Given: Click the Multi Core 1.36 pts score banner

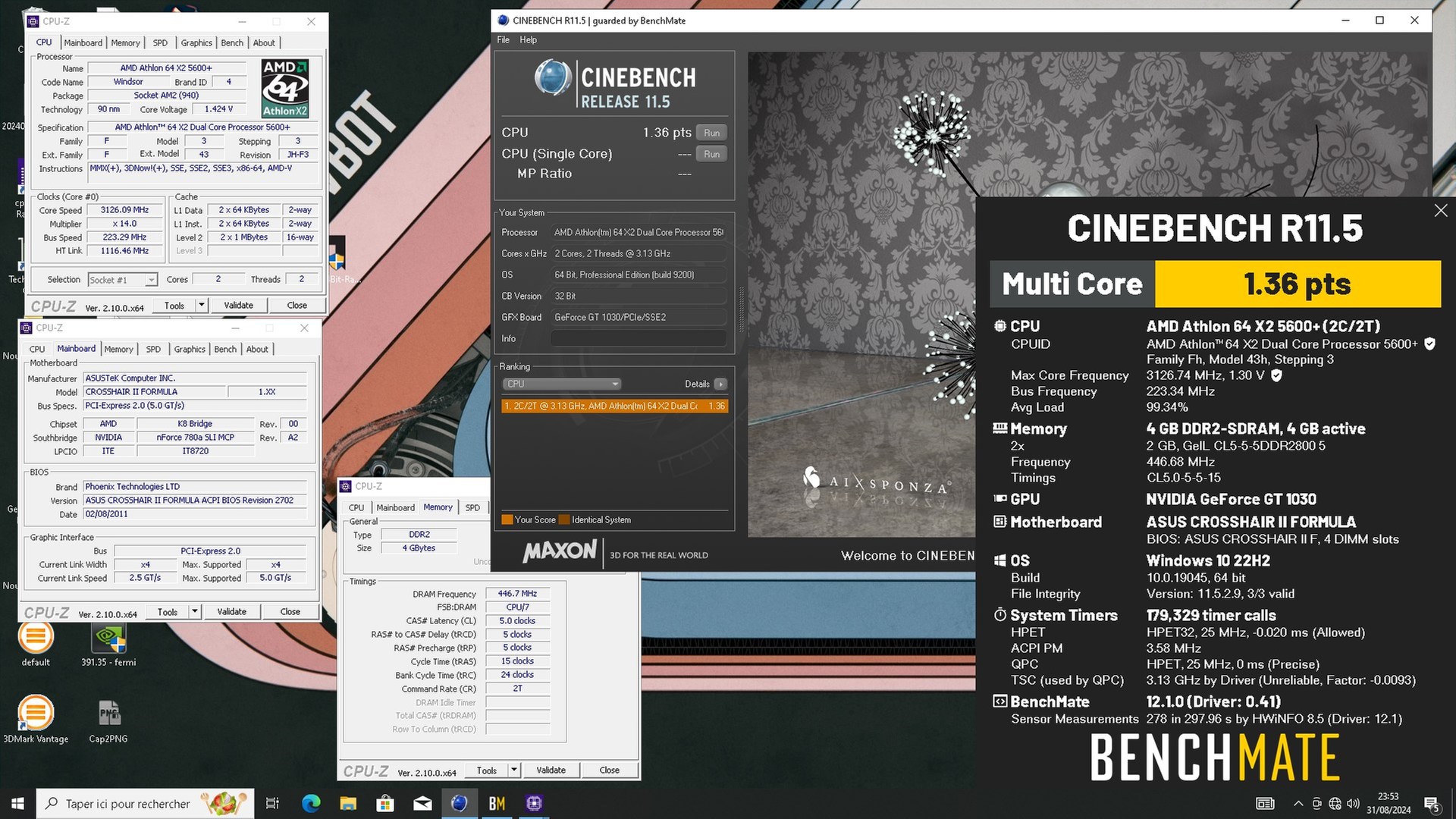Looking at the screenshot, I should pyautogui.click(x=1216, y=284).
